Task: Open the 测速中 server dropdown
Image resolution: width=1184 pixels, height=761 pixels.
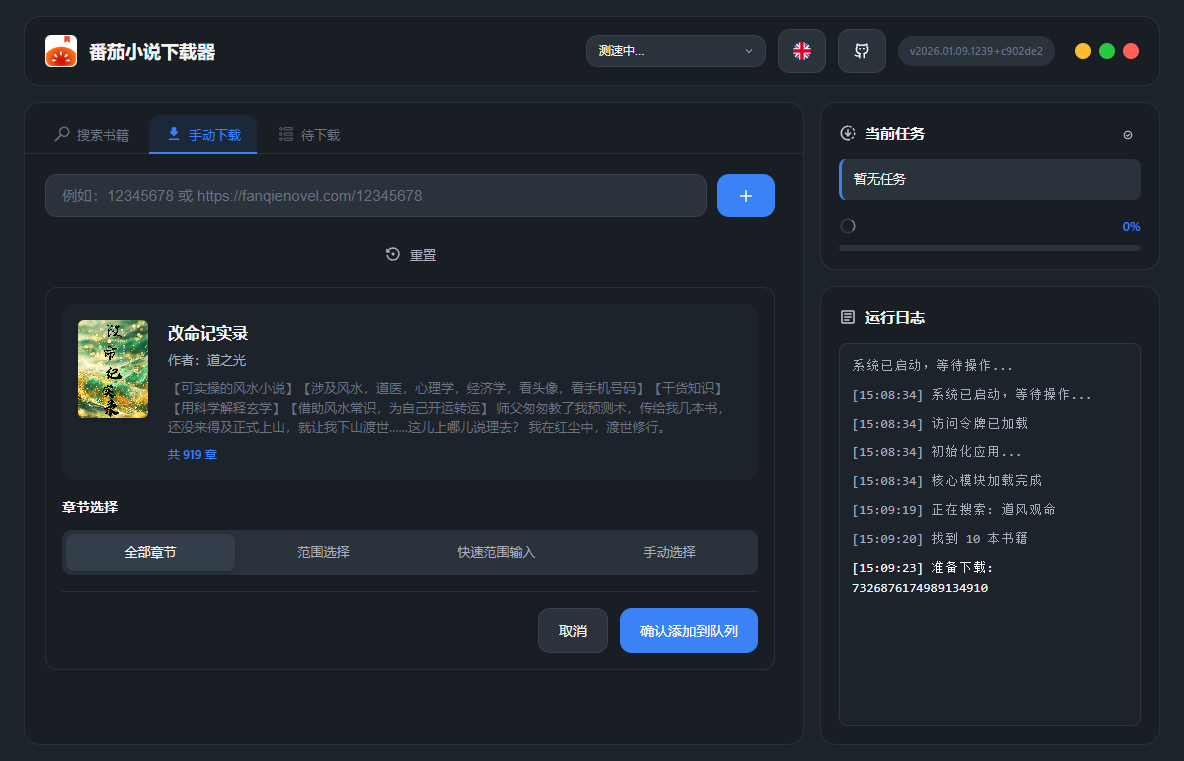Action: pyautogui.click(x=675, y=51)
